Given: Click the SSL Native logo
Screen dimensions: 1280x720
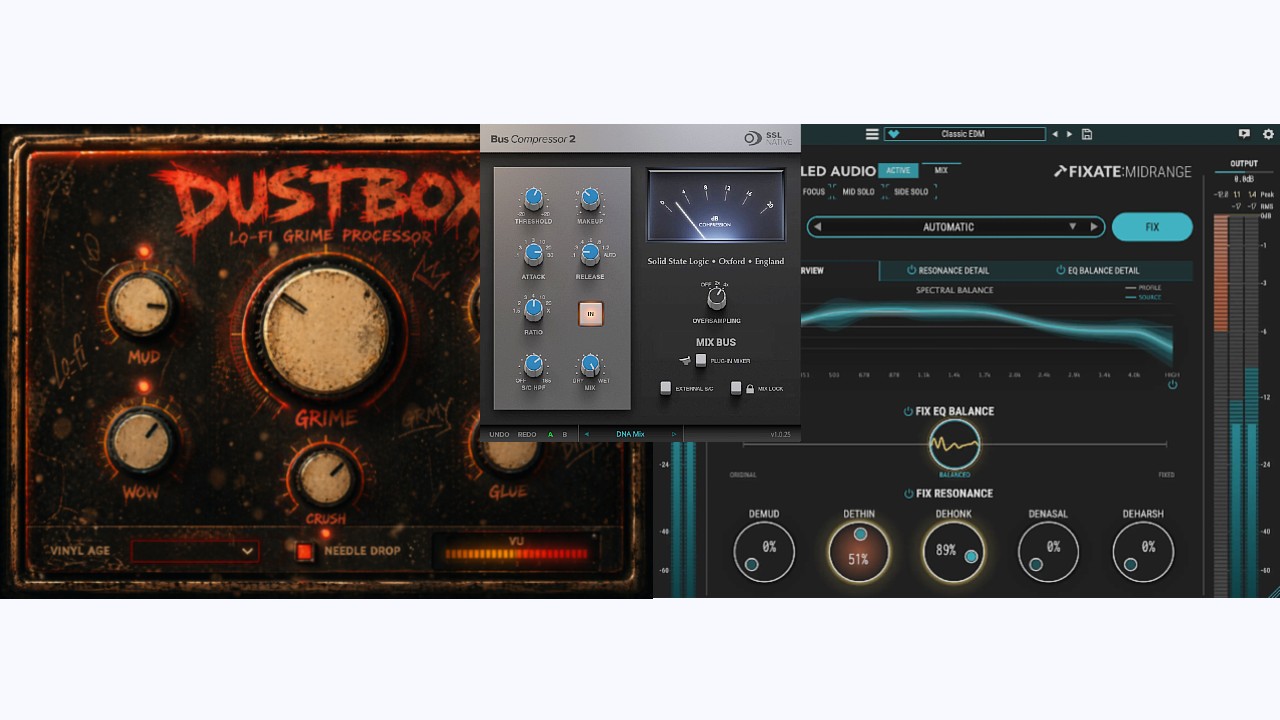Looking at the screenshot, I should (x=767, y=138).
